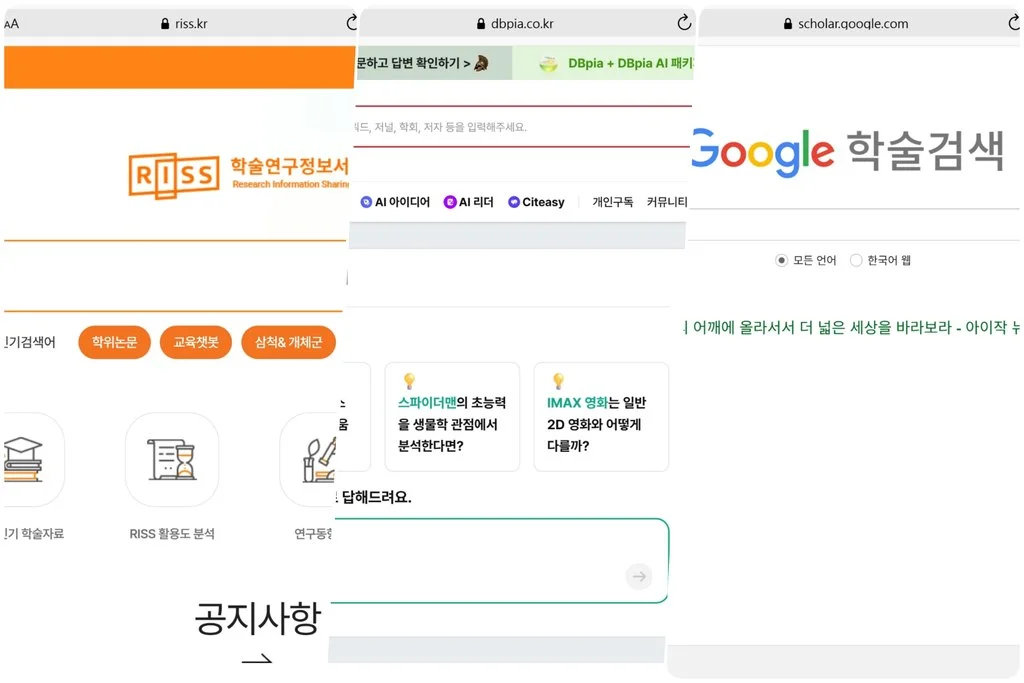Click scholar.google.com URL text

[x=852, y=24]
